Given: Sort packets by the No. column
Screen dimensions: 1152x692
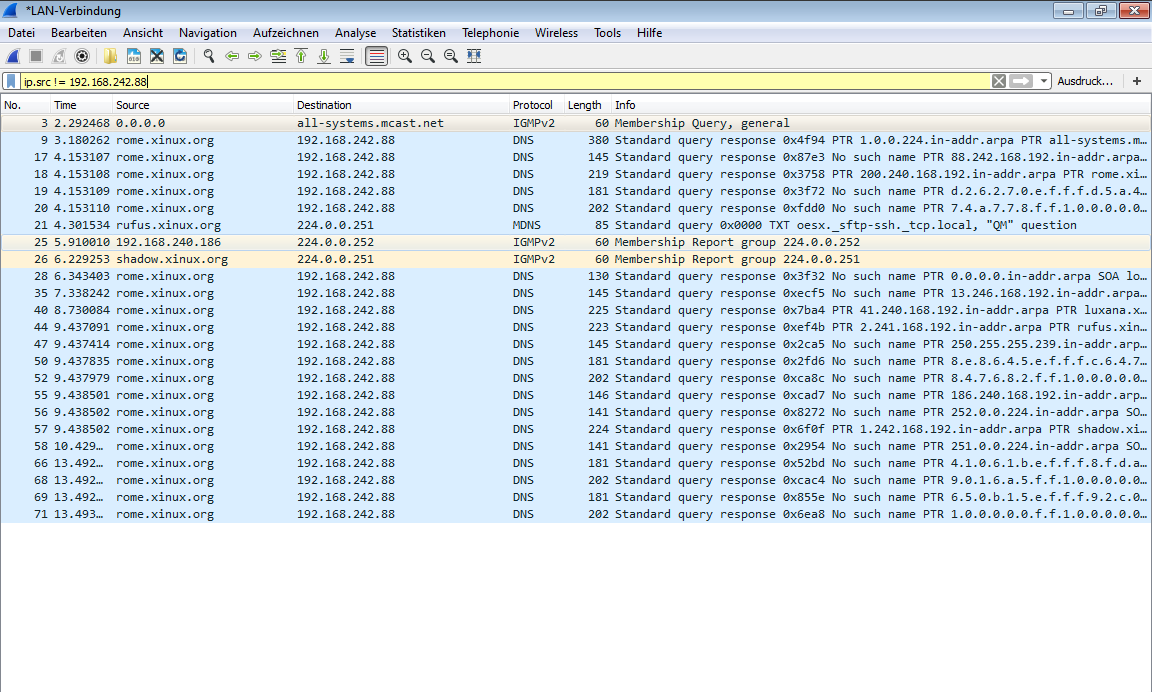Looking at the screenshot, I should click(26, 105).
